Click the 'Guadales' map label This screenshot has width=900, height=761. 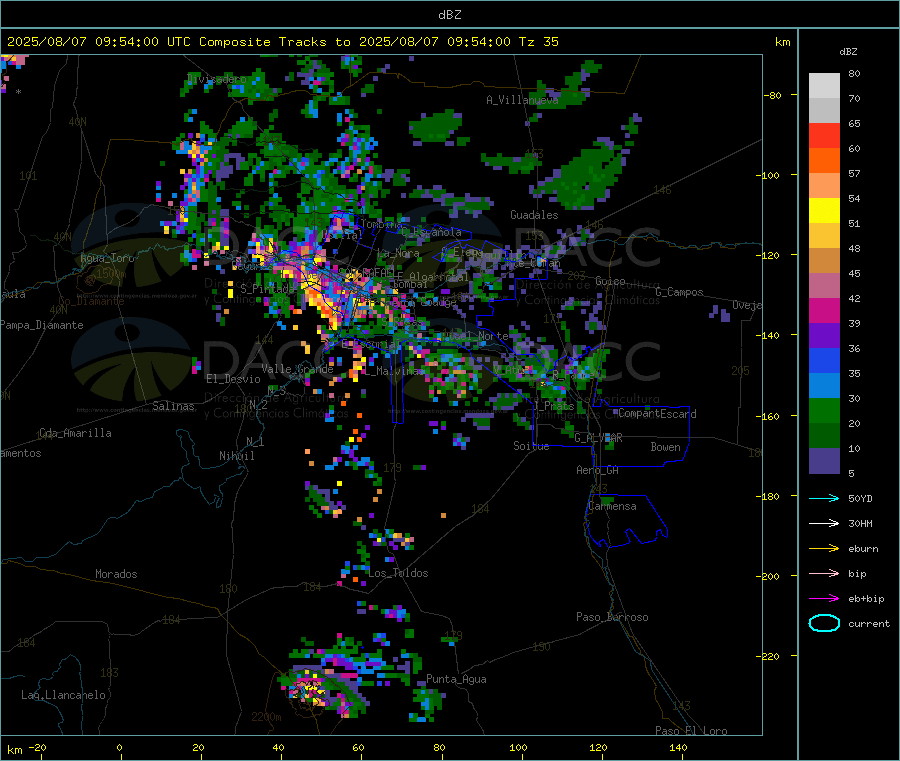coord(534,215)
